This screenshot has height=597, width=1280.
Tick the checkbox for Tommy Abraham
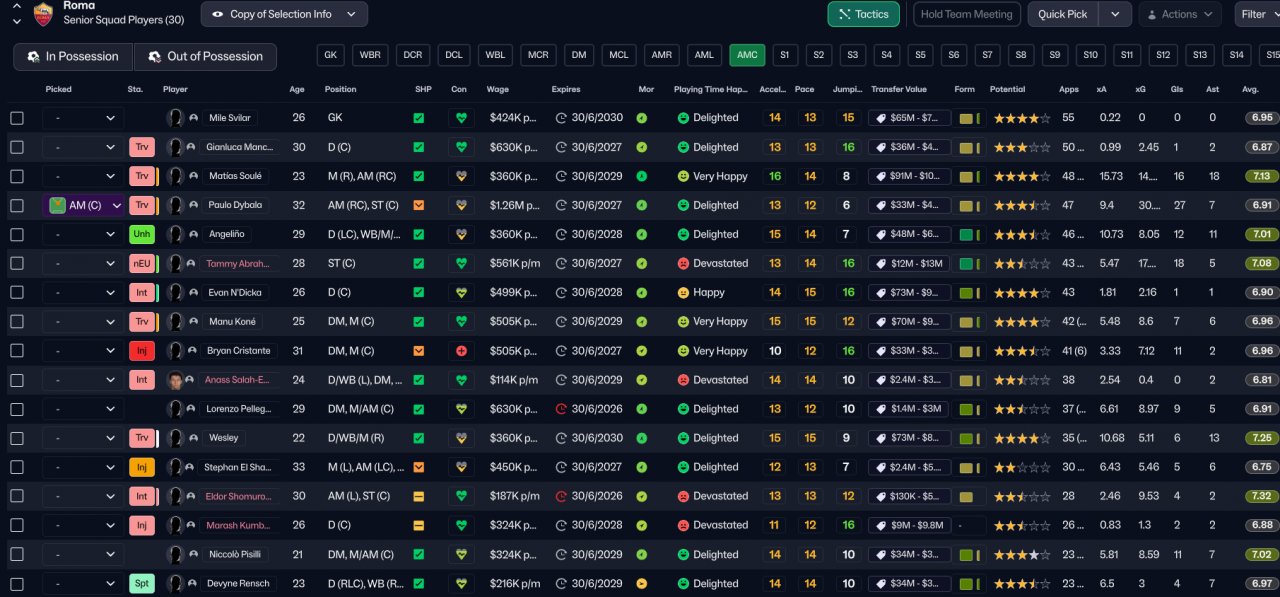[16, 263]
